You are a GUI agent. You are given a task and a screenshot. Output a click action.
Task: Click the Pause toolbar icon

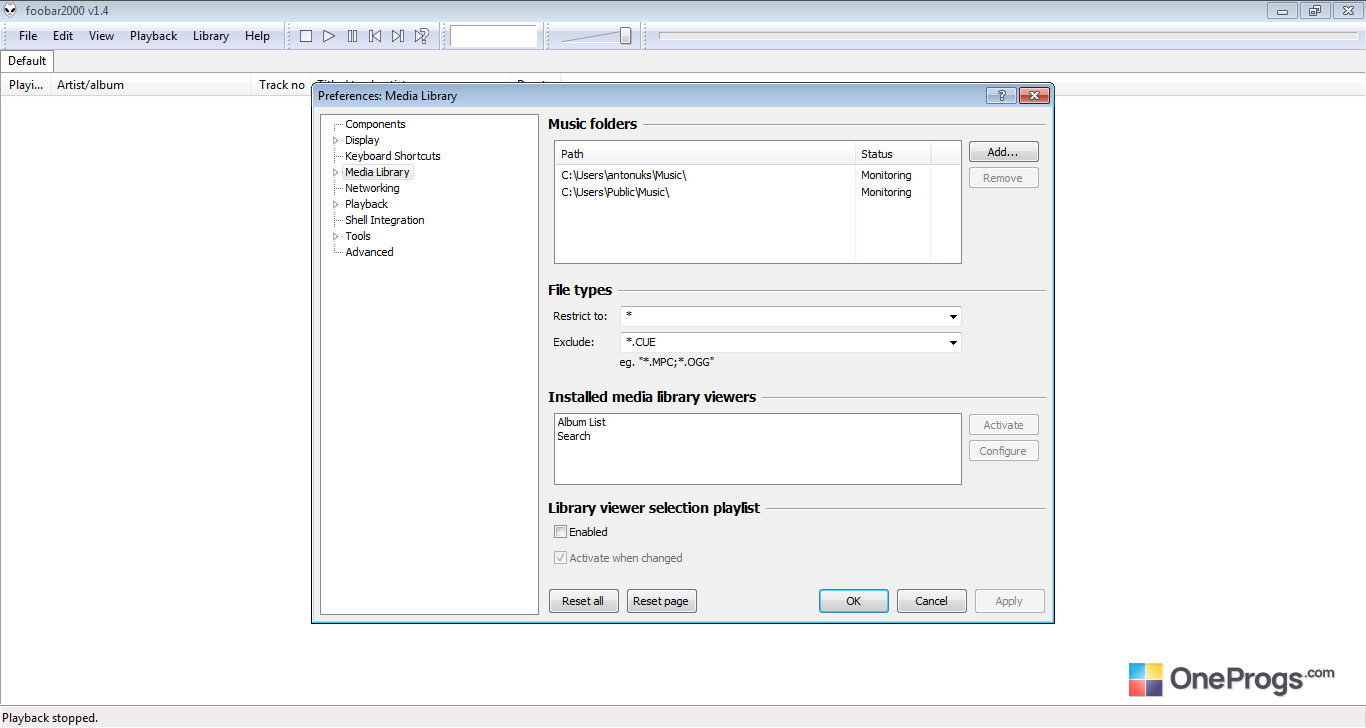coord(352,36)
